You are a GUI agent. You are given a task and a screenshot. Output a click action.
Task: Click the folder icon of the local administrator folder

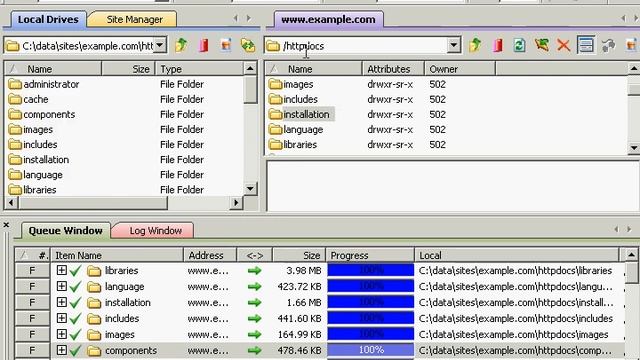click(x=15, y=84)
